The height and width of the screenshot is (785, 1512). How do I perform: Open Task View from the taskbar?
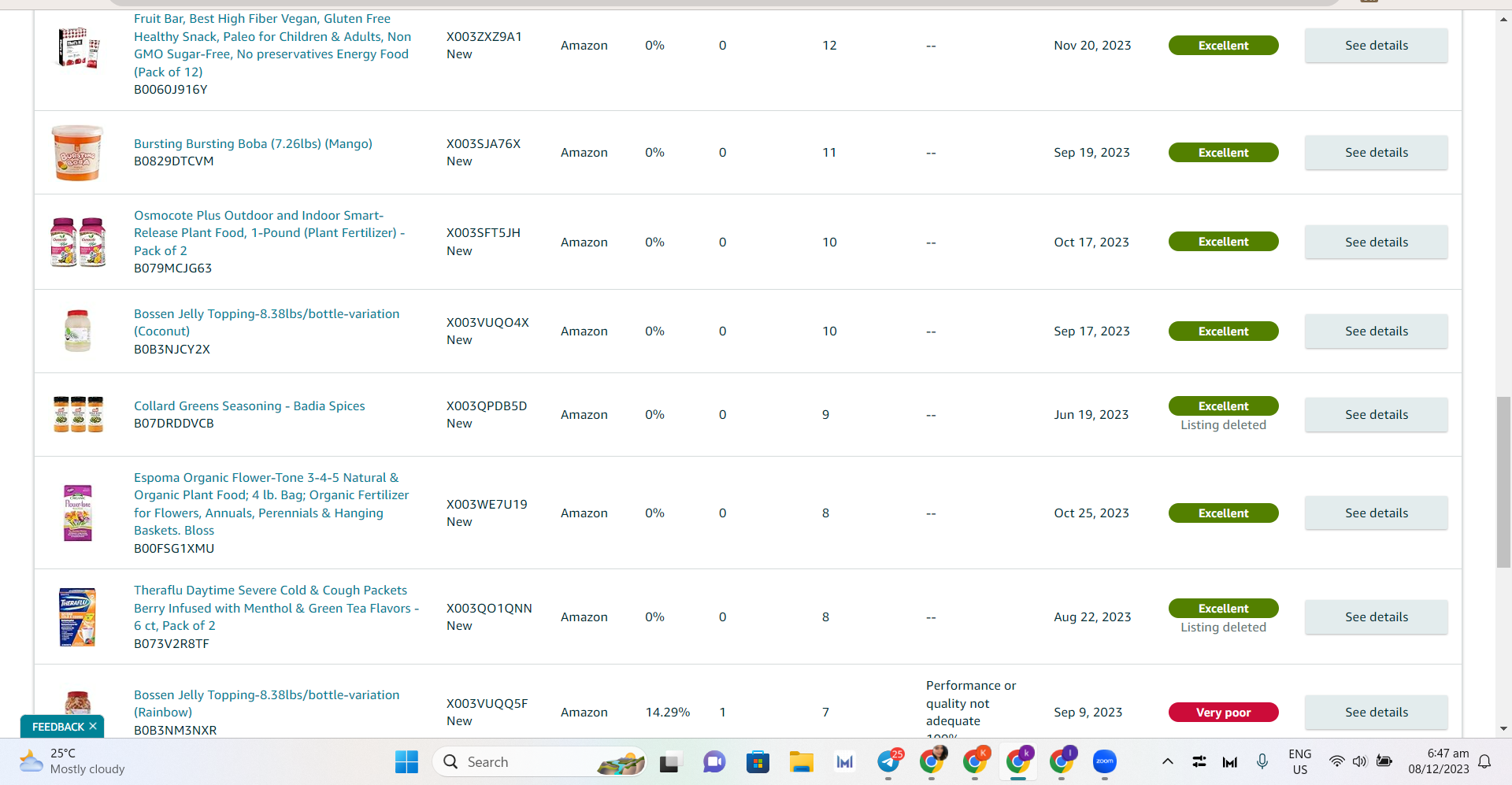tap(669, 761)
